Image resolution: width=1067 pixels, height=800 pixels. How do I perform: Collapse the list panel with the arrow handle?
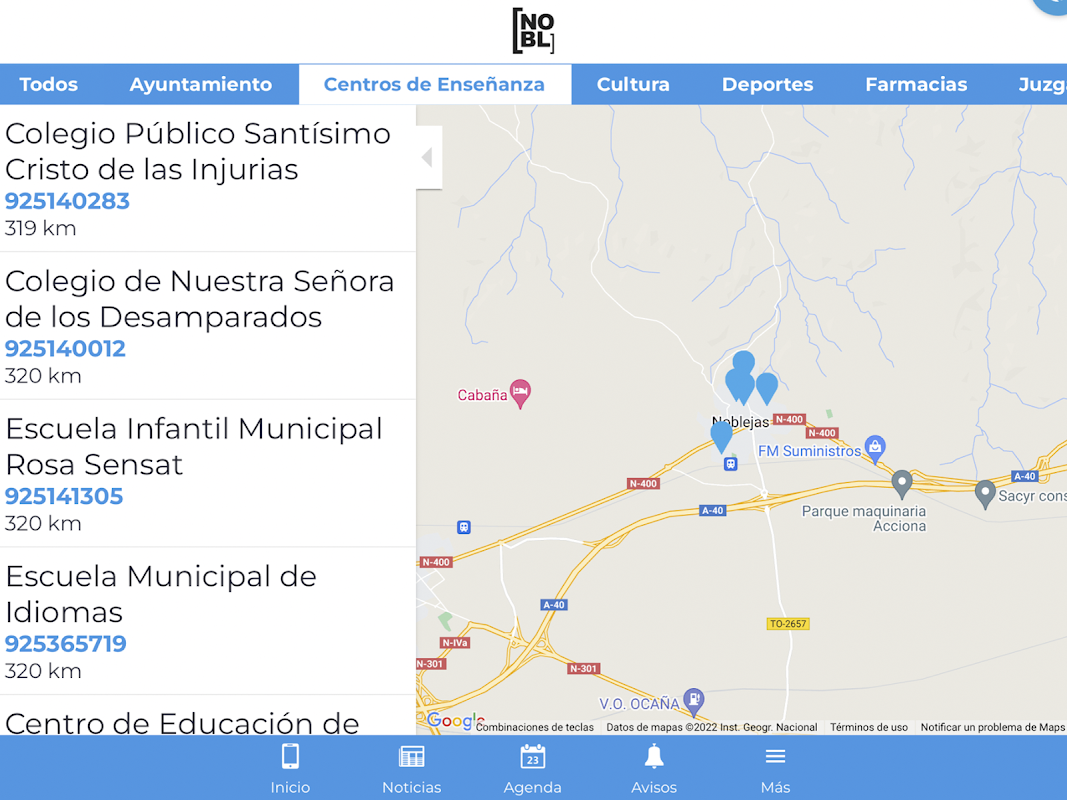coord(429,157)
